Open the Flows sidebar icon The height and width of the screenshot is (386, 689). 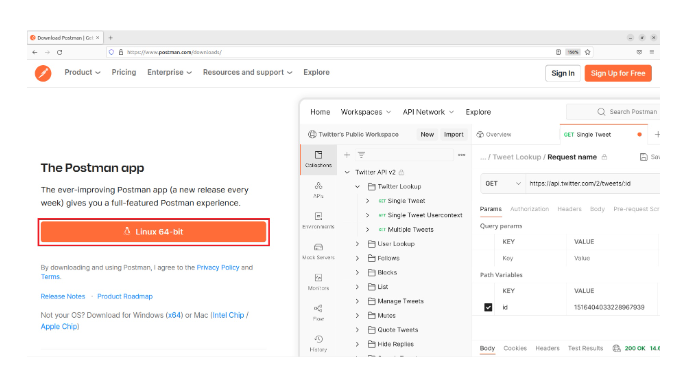318,313
